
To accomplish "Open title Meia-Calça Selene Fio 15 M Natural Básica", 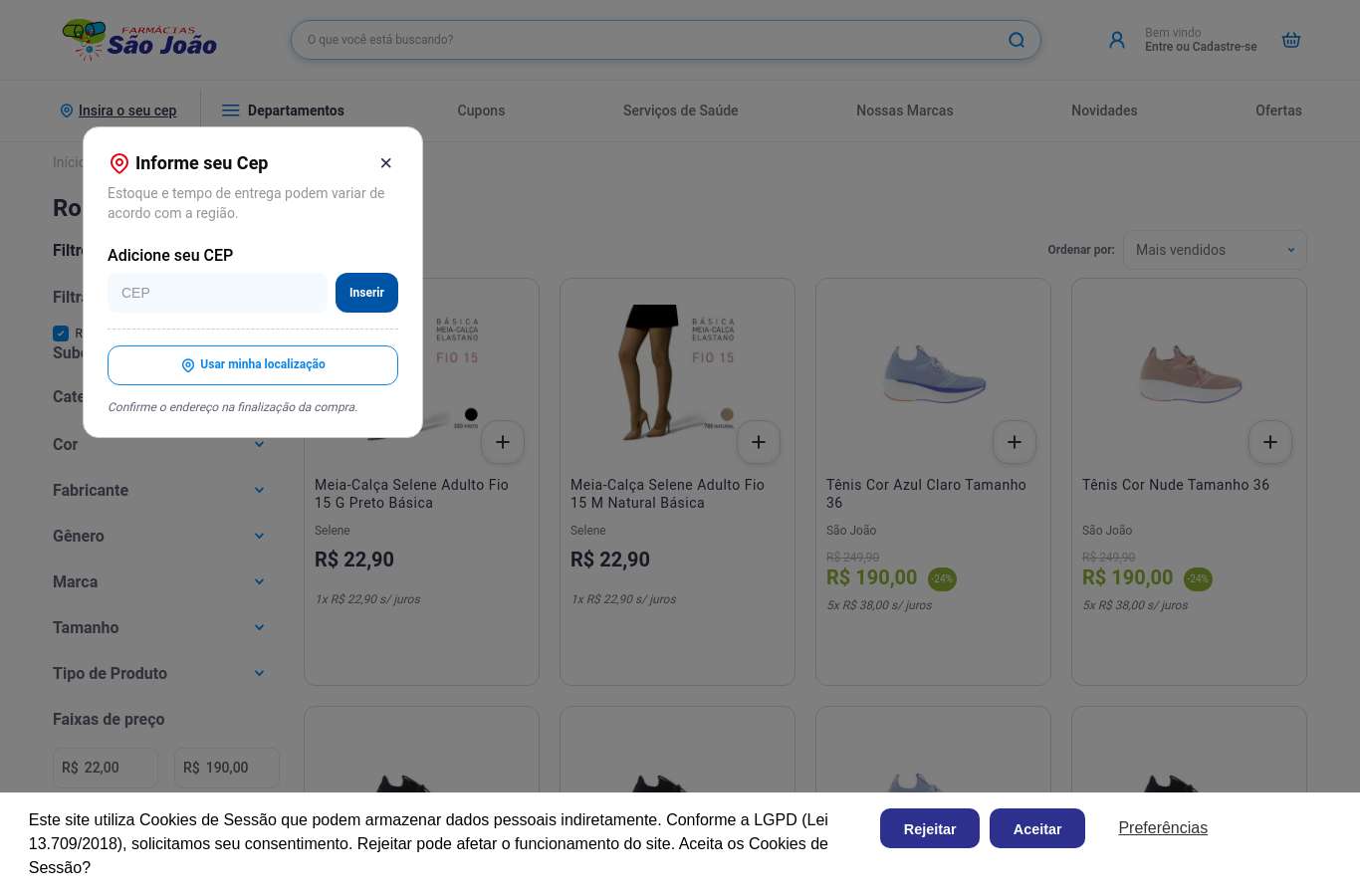I will [667, 494].
